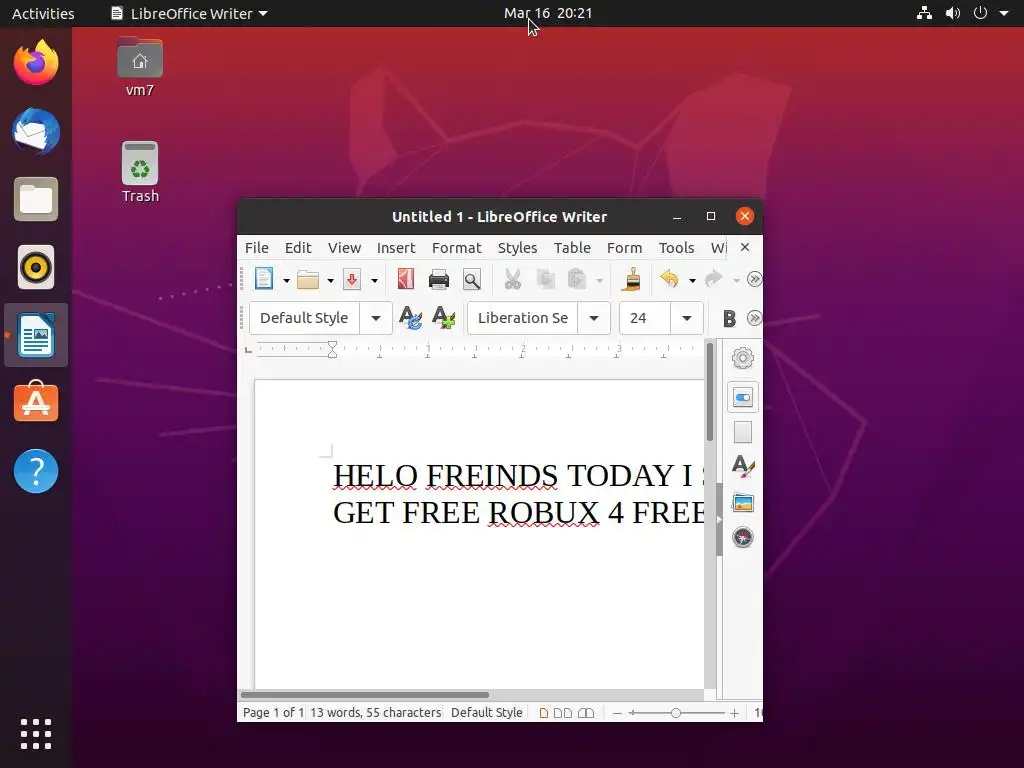Screen dimensions: 1024x768
Task: Expand Save options dropdown arrow
Action: [x=374, y=281]
